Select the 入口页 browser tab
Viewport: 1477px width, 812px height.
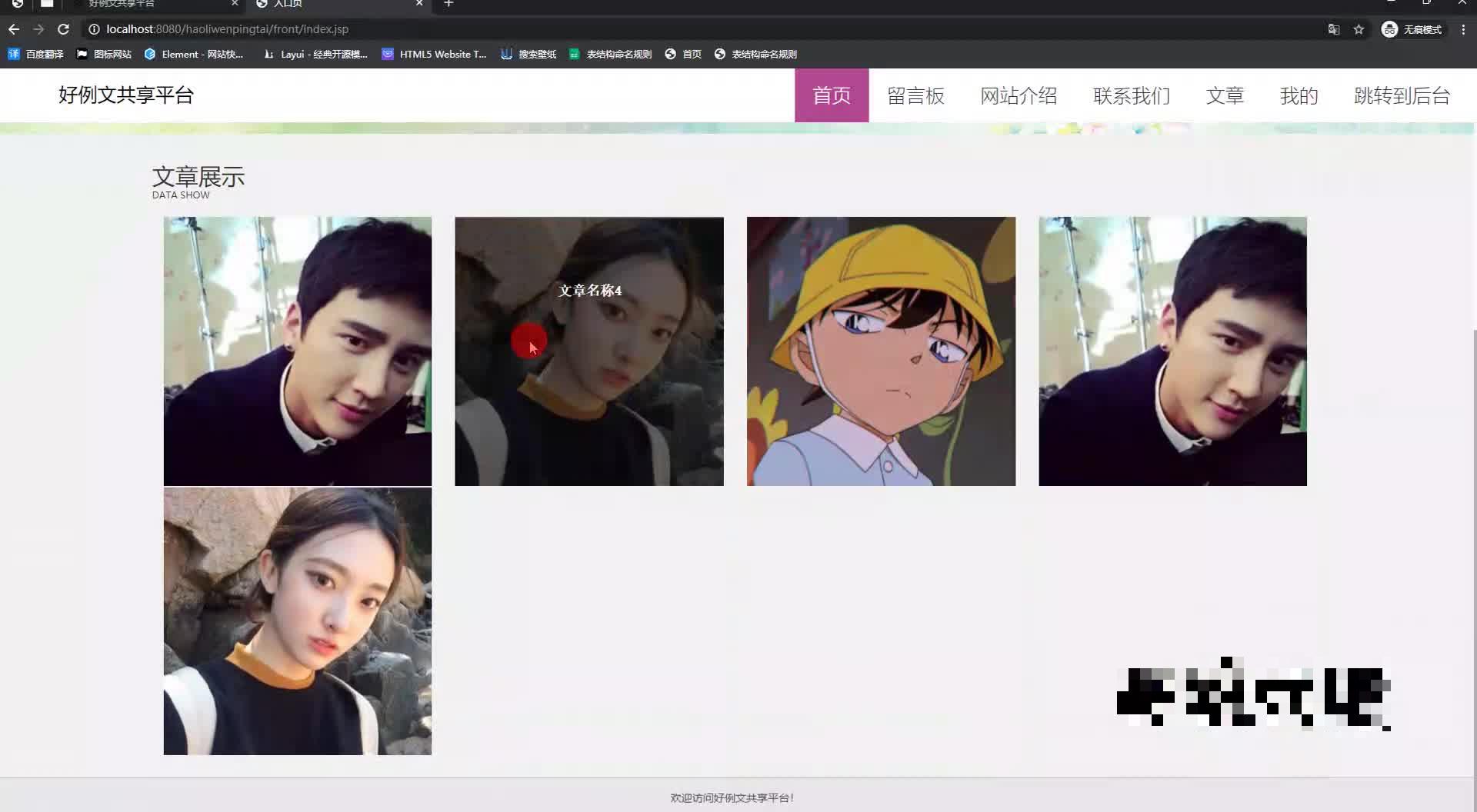338,4
